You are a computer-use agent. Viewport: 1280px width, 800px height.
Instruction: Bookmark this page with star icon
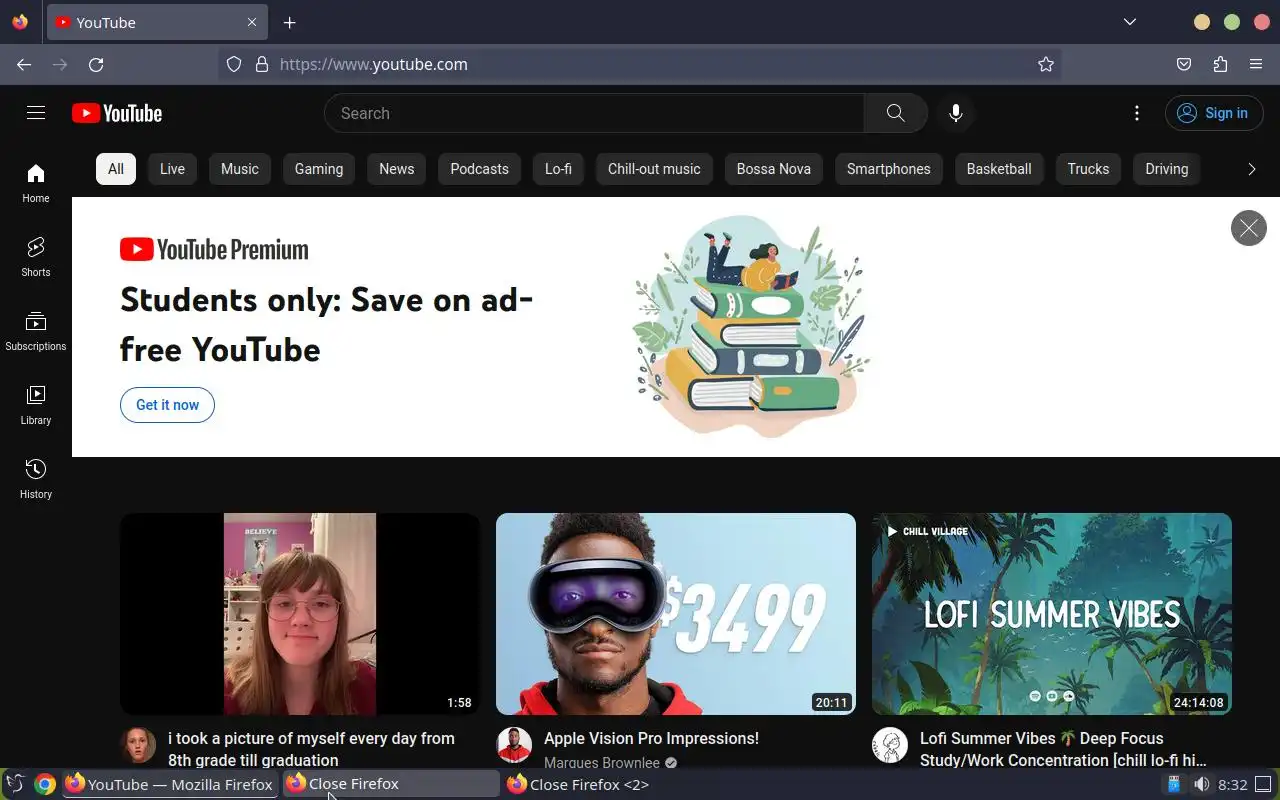click(x=1046, y=64)
